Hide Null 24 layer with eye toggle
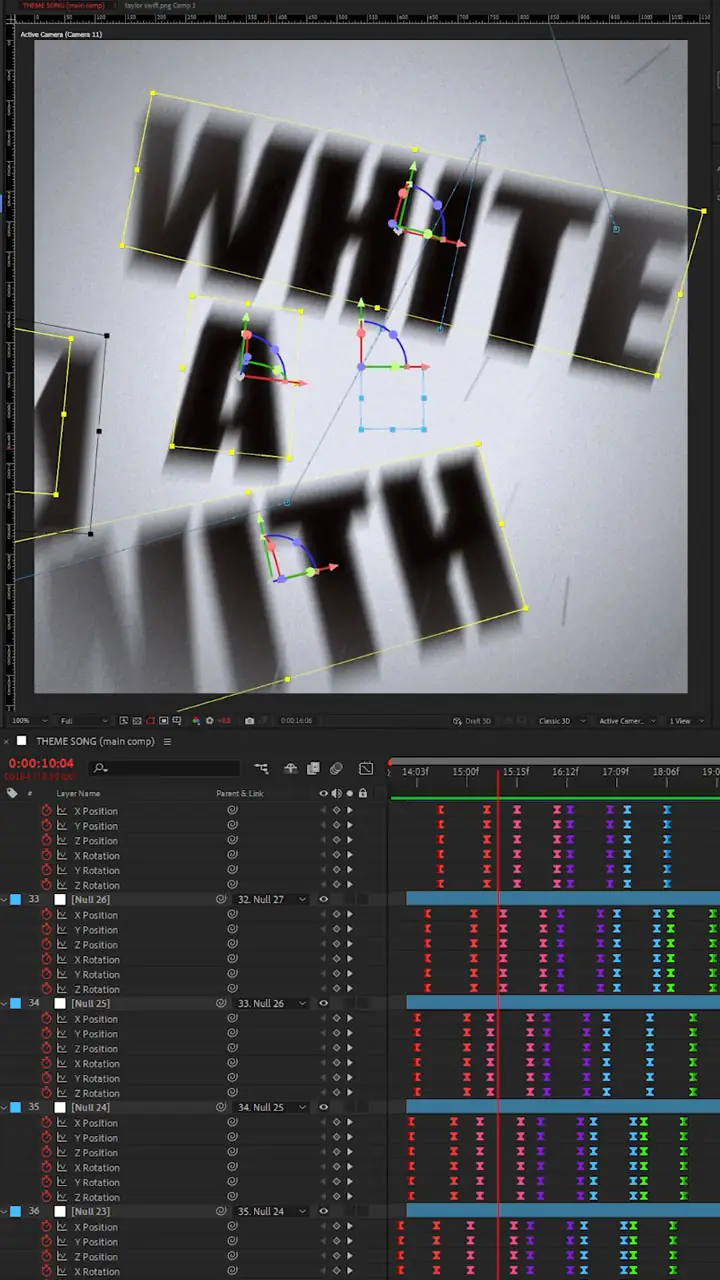 (323, 1108)
